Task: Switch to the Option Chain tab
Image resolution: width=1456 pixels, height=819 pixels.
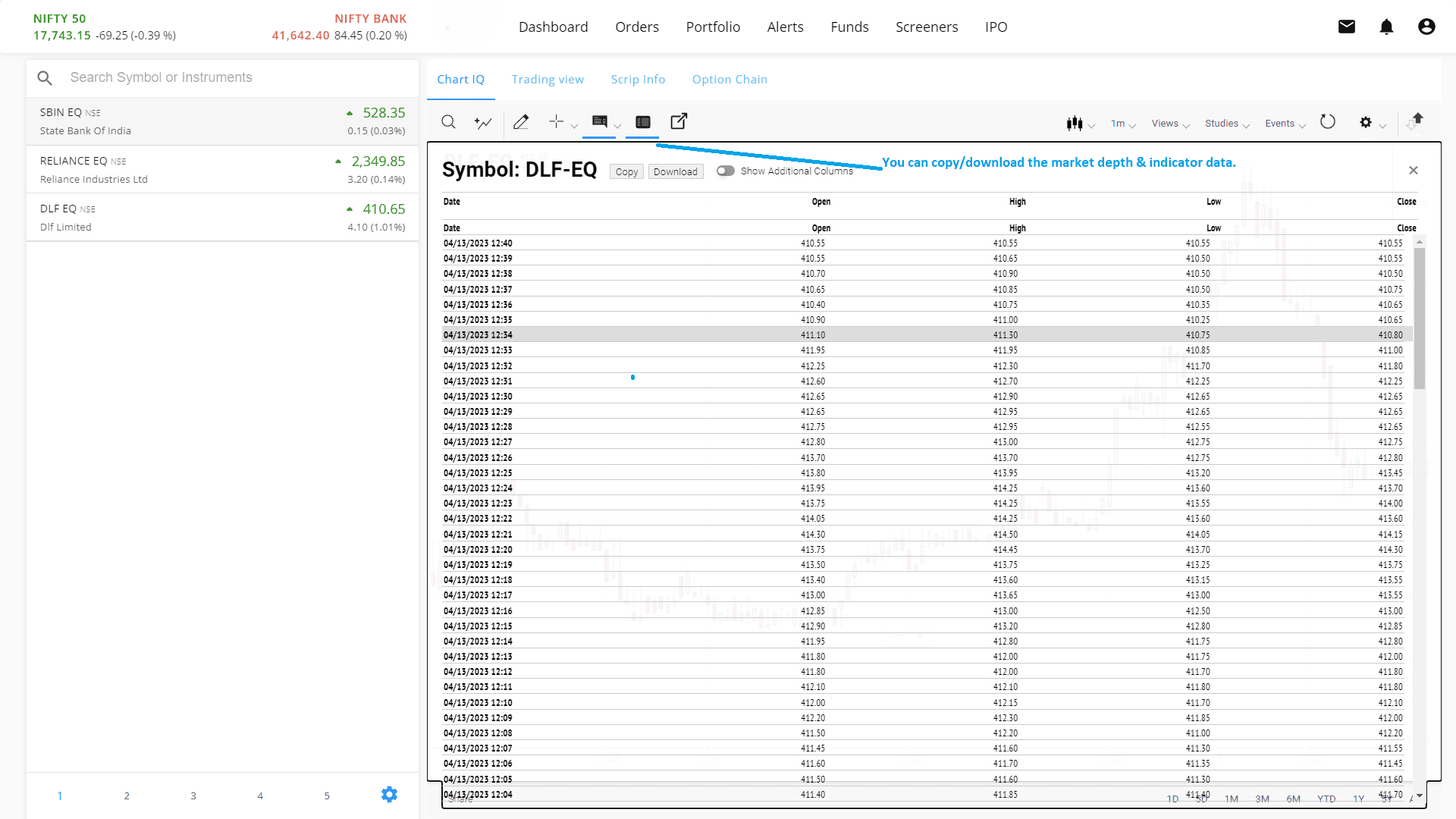Action: (730, 80)
